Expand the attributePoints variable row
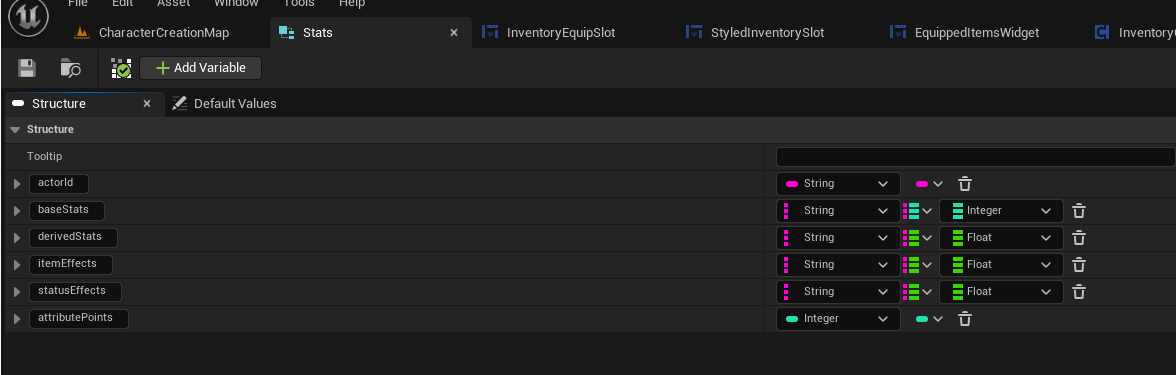 click(16, 319)
